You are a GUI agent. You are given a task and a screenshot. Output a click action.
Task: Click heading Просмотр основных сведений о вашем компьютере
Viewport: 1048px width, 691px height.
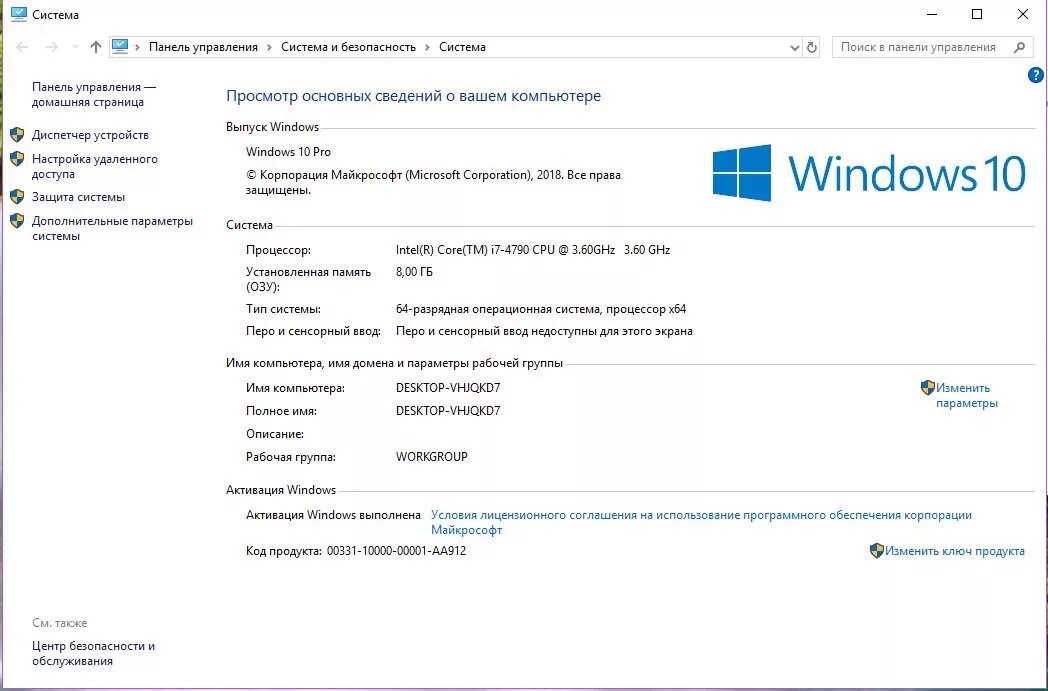[413, 96]
